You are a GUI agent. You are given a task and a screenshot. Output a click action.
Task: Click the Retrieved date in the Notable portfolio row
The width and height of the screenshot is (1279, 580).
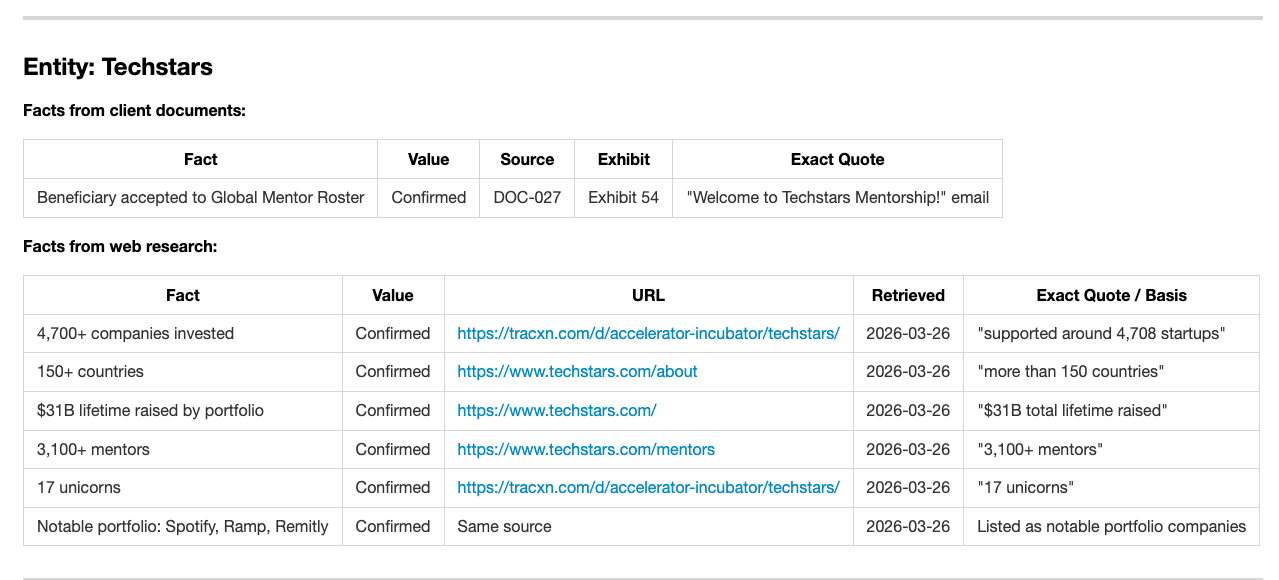coord(908,526)
